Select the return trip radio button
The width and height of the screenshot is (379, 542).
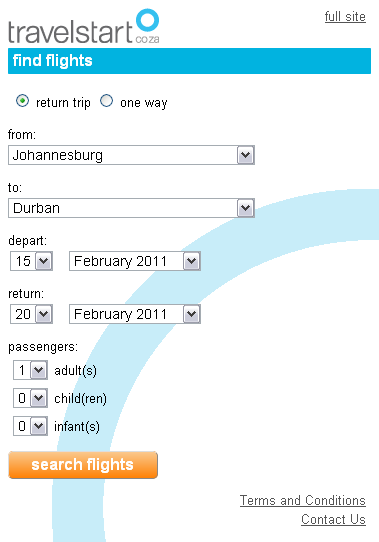click(22, 101)
